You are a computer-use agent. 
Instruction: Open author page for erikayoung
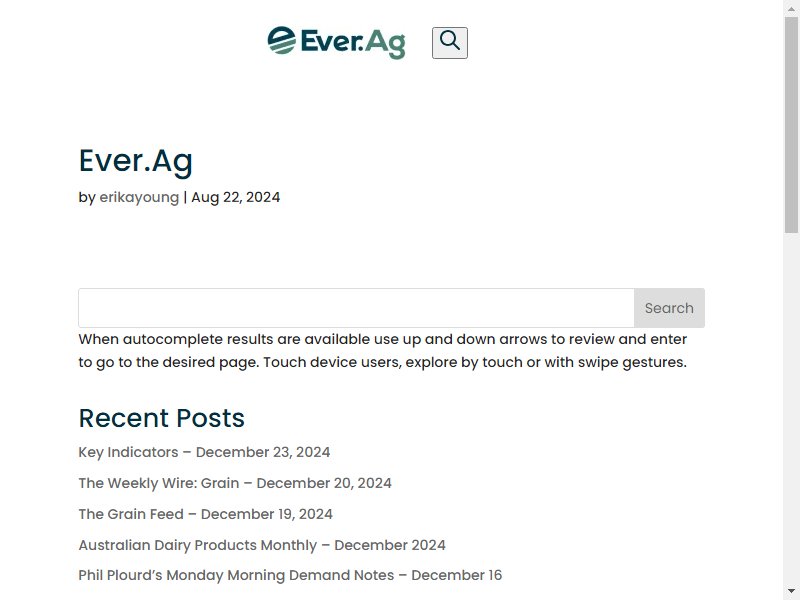[139, 197]
